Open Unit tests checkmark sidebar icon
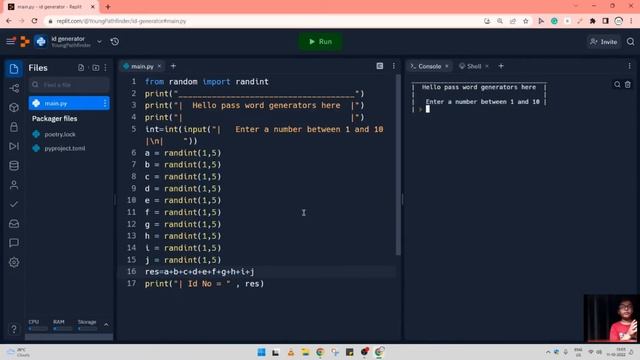 [14, 204]
